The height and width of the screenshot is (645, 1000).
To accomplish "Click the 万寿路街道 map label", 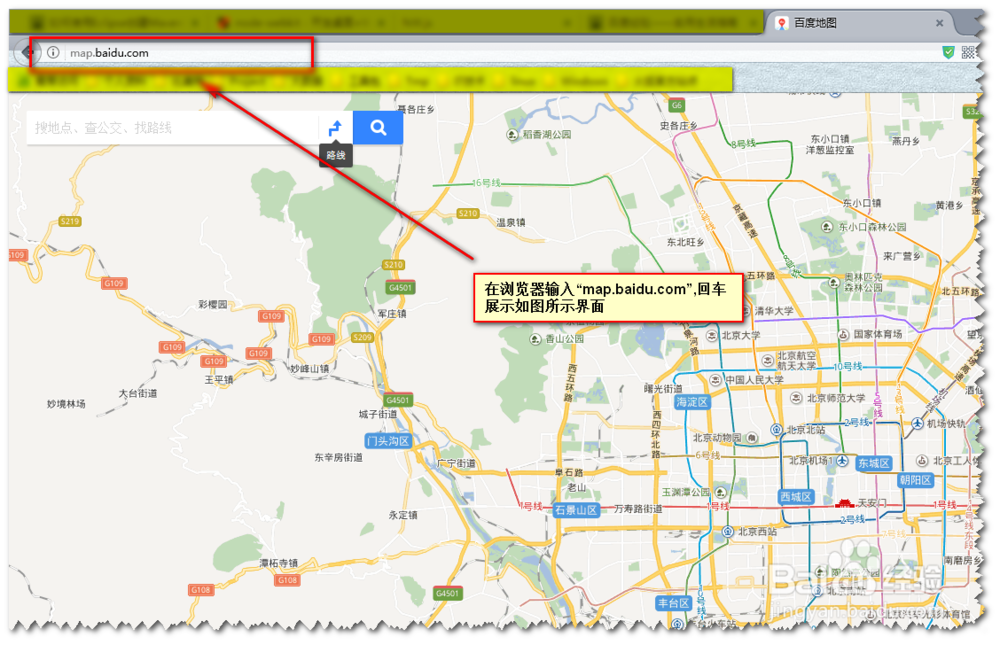I will point(638,508).
